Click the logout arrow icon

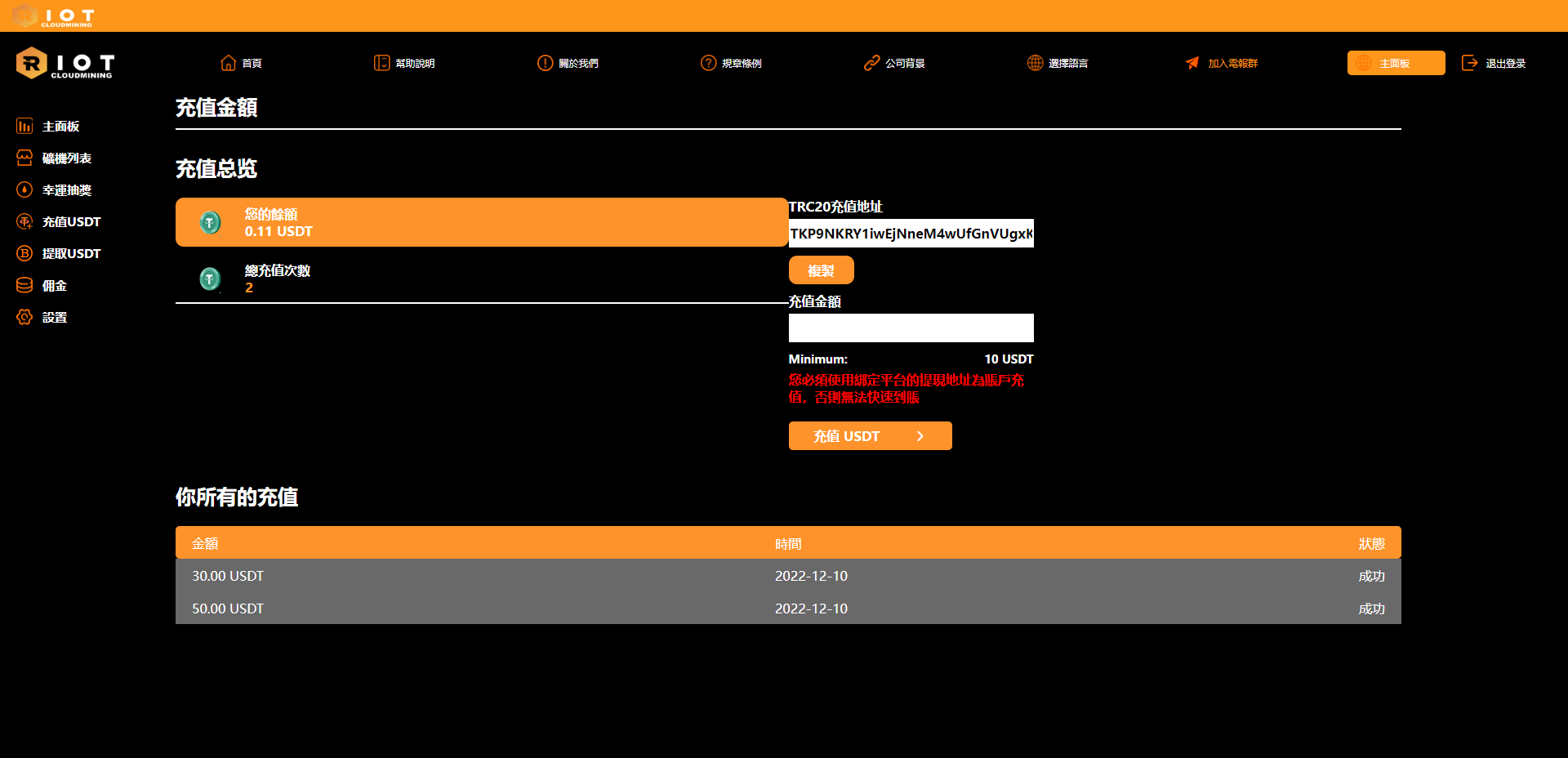point(1469,63)
